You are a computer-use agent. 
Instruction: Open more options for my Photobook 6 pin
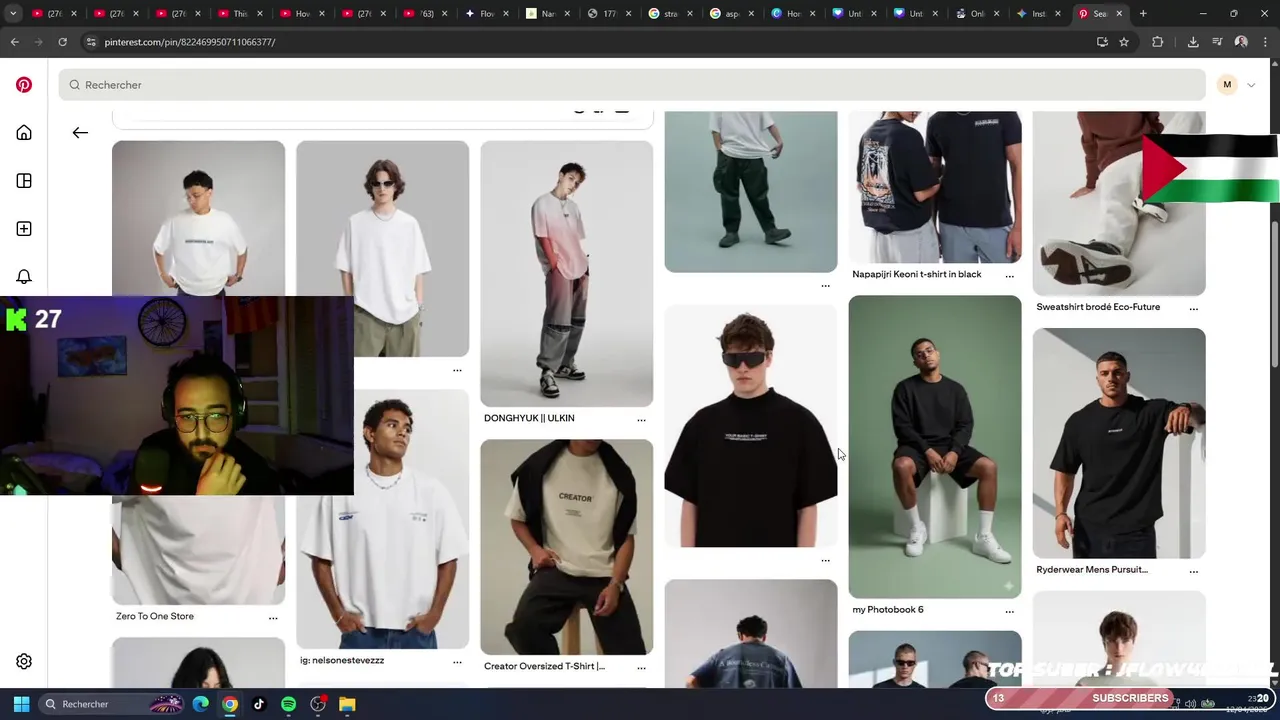tap(1009, 610)
